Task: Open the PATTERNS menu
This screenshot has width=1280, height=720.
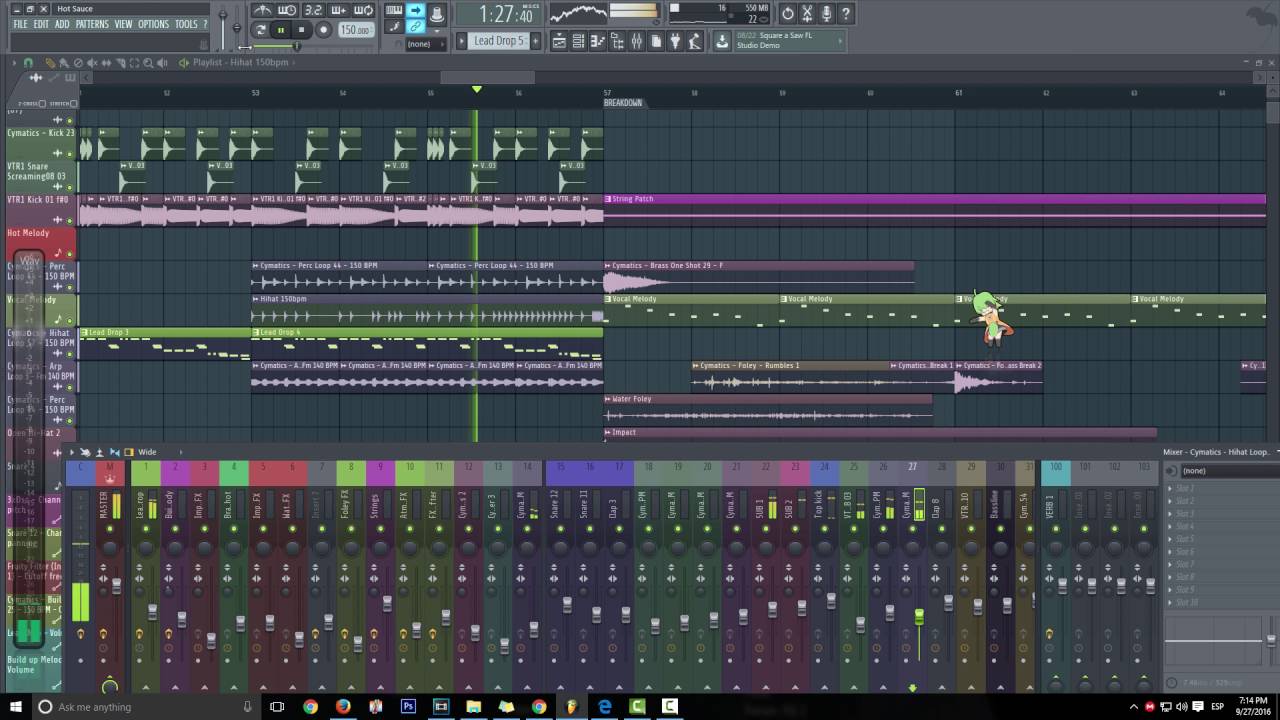Action: (92, 24)
